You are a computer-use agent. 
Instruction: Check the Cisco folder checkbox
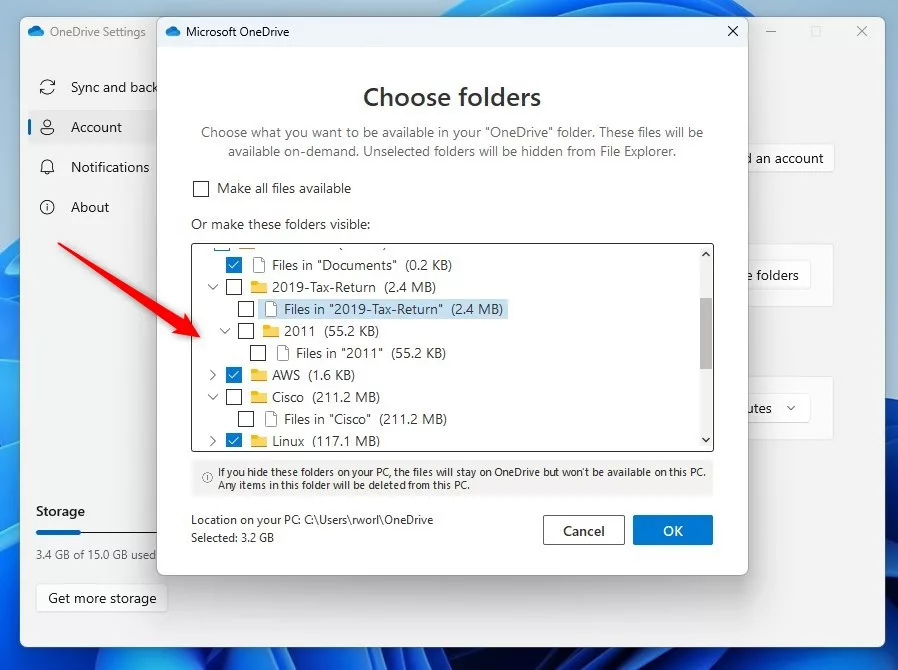click(x=234, y=397)
